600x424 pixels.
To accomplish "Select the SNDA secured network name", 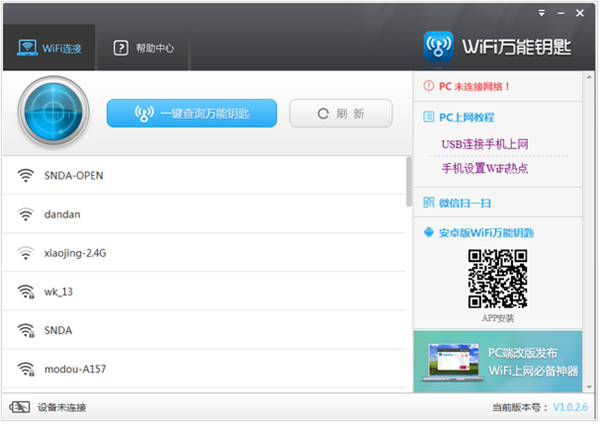I will (x=58, y=330).
